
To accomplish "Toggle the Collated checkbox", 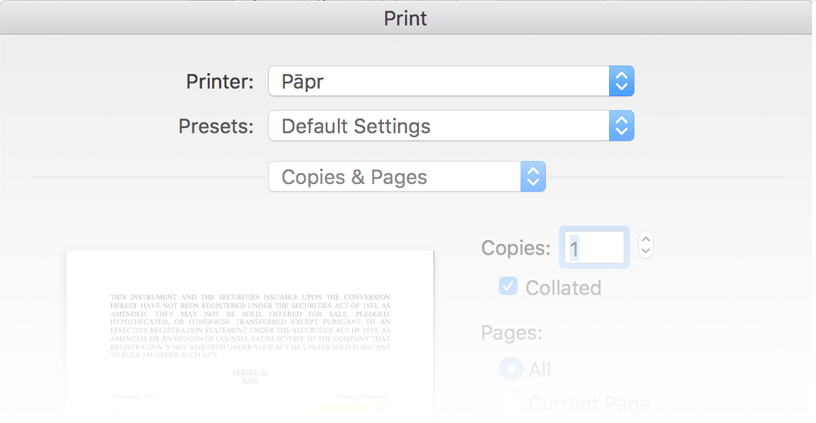I will (x=508, y=286).
